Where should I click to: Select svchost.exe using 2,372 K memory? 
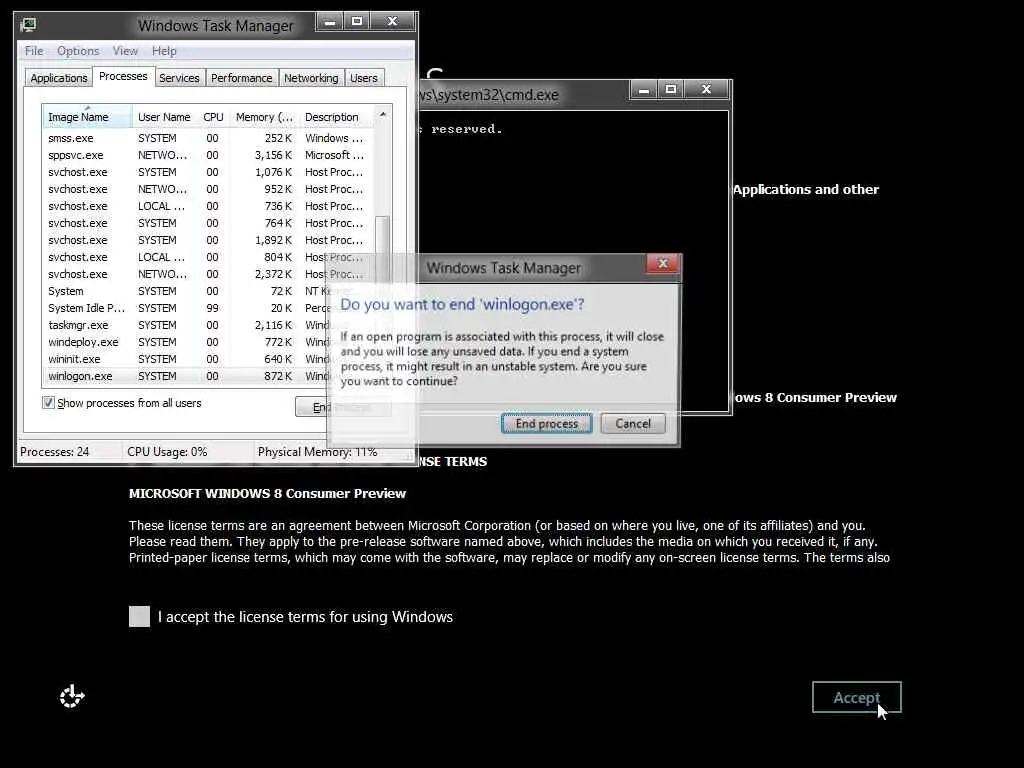click(x=208, y=274)
